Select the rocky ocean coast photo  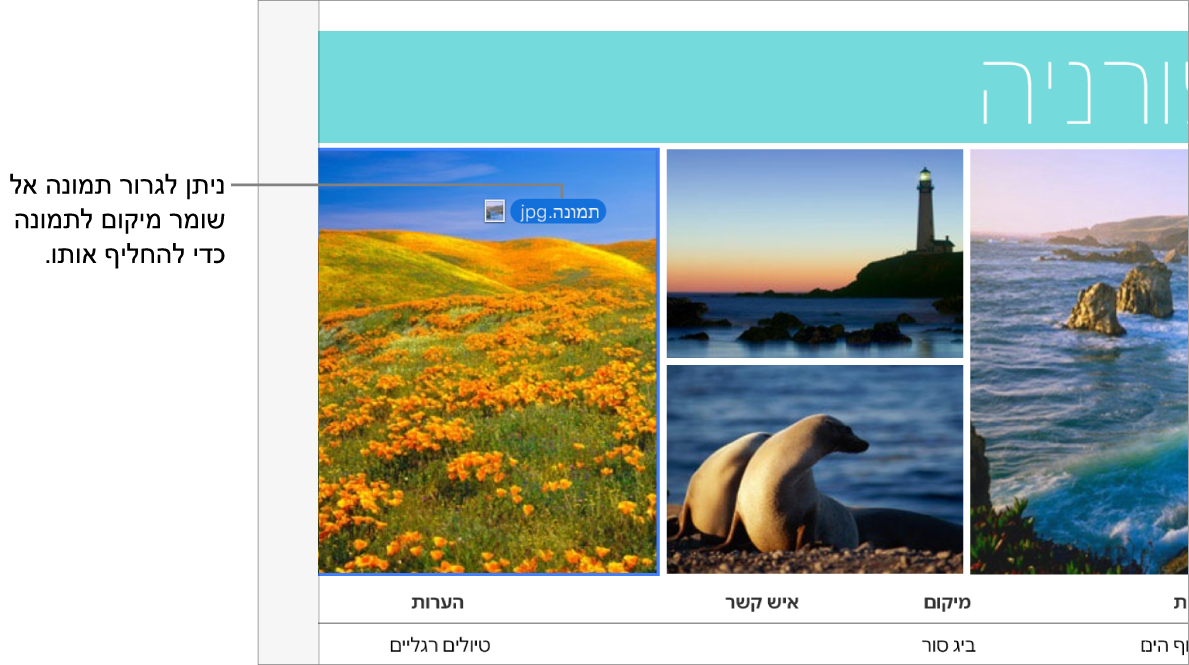point(1079,361)
